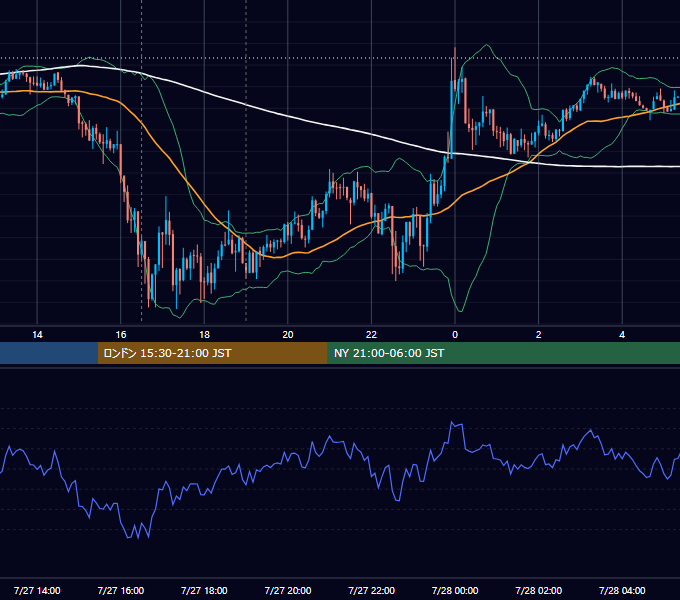Select the 7/27 18:00 time label

[x=204, y=590]
